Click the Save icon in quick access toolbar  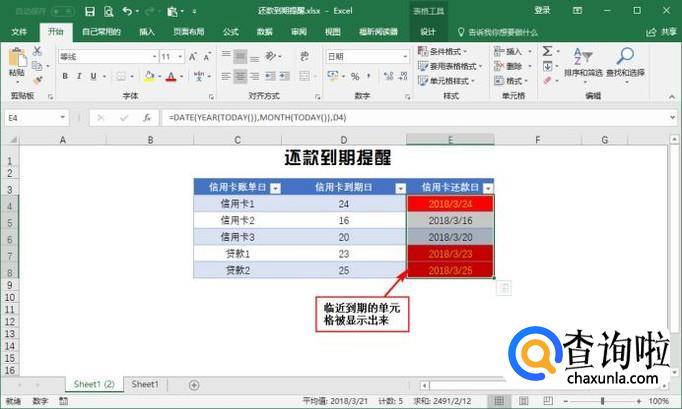click(x=90, y=11)
